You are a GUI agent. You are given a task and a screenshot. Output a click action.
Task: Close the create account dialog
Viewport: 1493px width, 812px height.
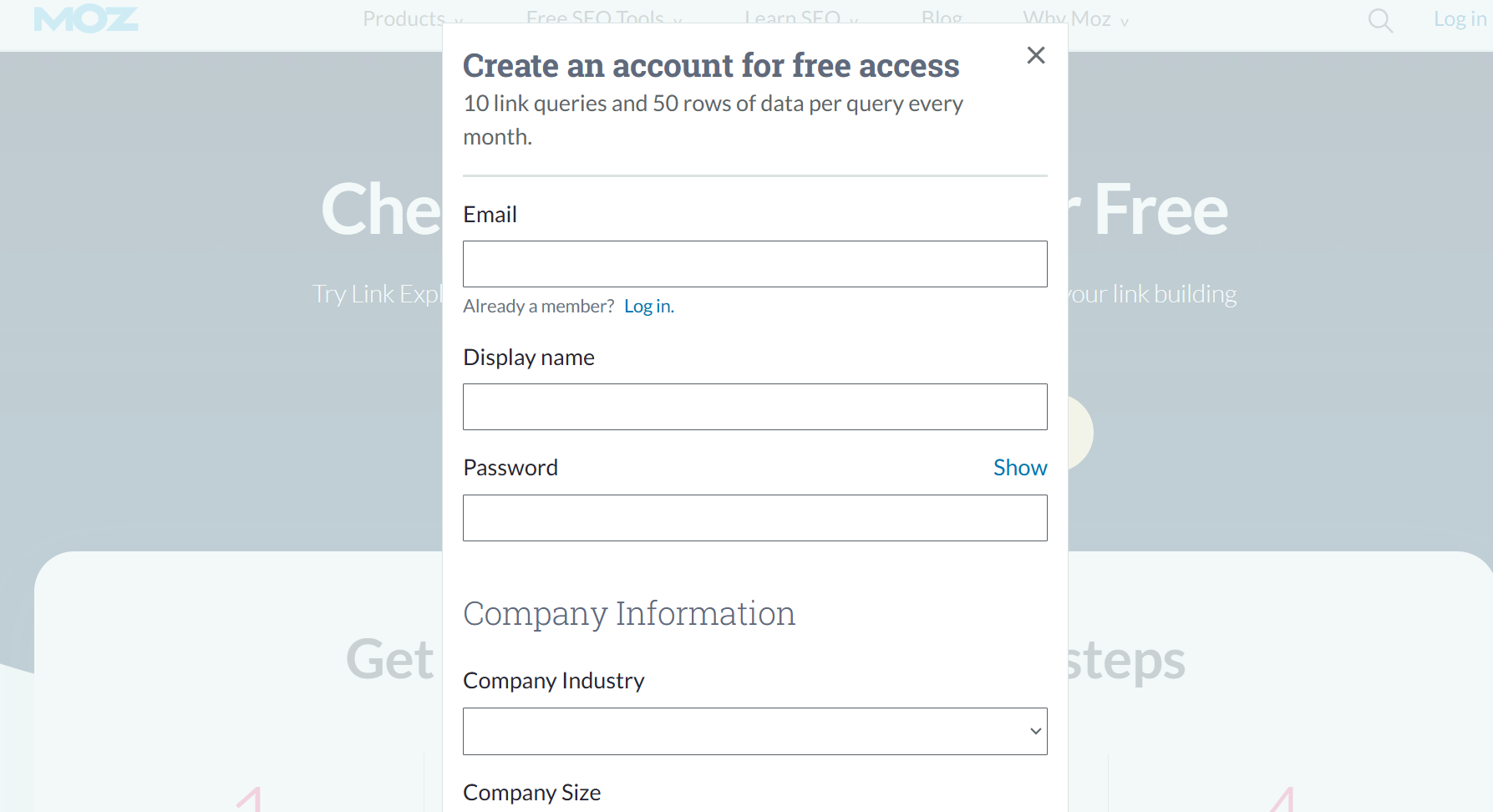coord(1036,55)
